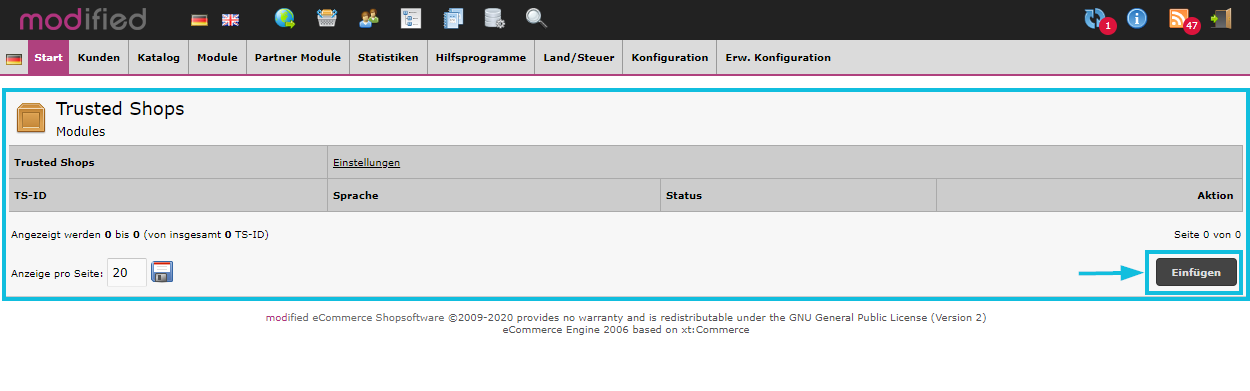1250x391 pixels.
Task: Open categories list icon in top bar
Action: 411,18
